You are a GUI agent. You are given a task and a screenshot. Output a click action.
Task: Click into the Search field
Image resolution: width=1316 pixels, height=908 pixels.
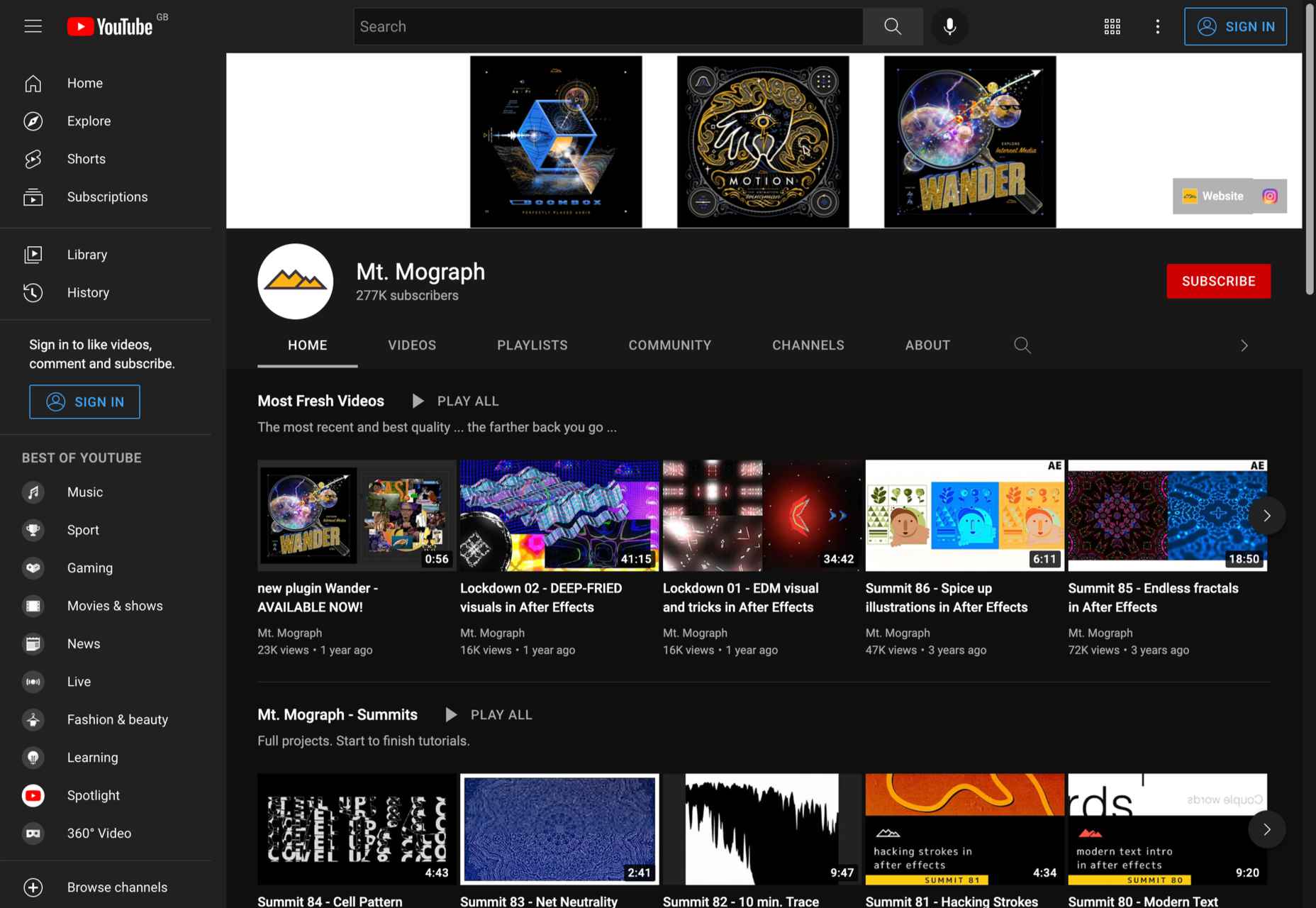tap(608, 26)
